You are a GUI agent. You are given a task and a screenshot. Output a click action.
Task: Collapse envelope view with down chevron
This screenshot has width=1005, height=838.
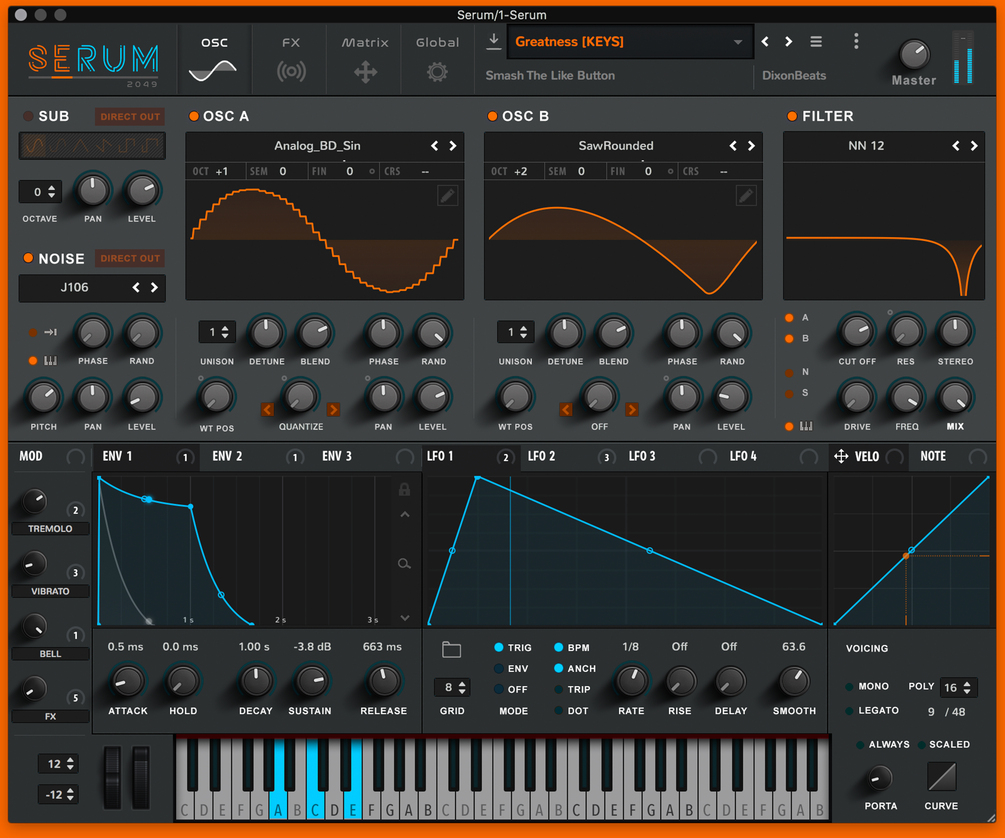(405, 618)
